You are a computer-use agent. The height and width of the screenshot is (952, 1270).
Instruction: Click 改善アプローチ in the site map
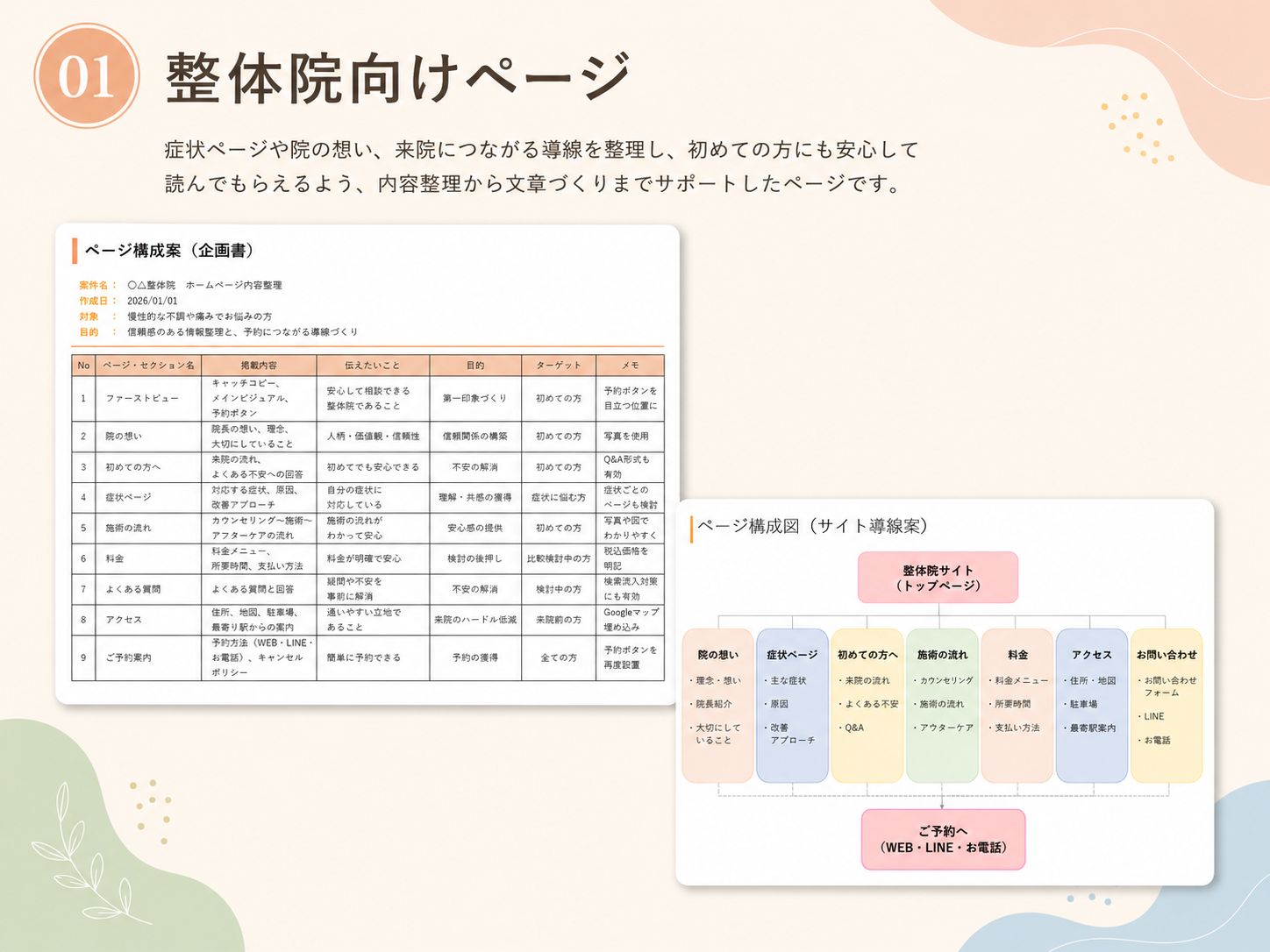(x=790, y=734)
